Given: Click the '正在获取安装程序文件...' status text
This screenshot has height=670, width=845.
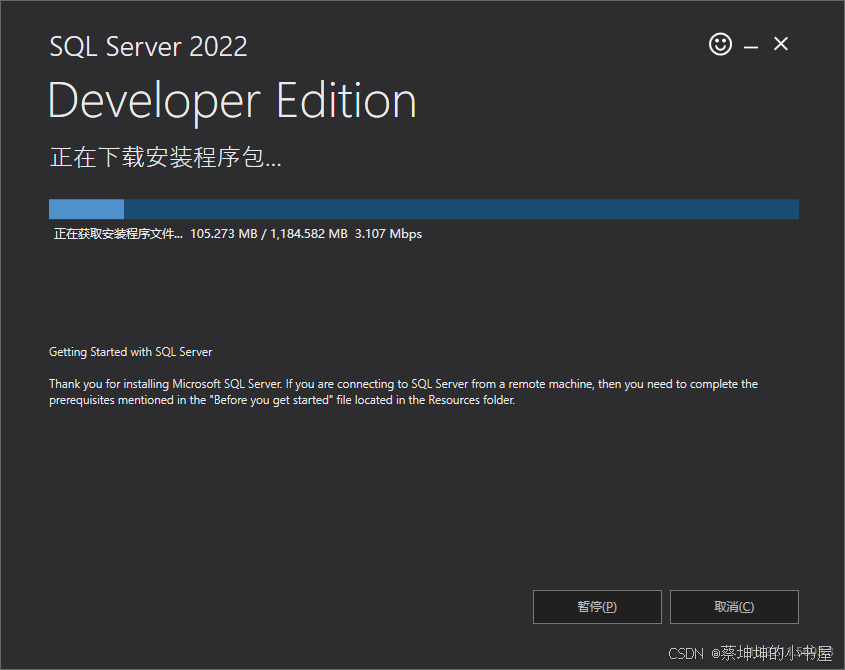Looking at the screenshot, I should [118, 234].
